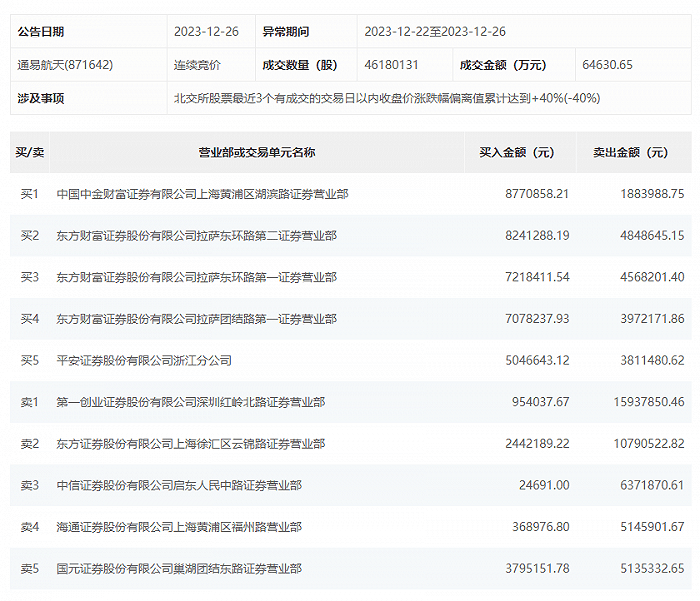Select buy amount 954037.67
The height and width of the screenshot is (601, 700).
point(541,402)
